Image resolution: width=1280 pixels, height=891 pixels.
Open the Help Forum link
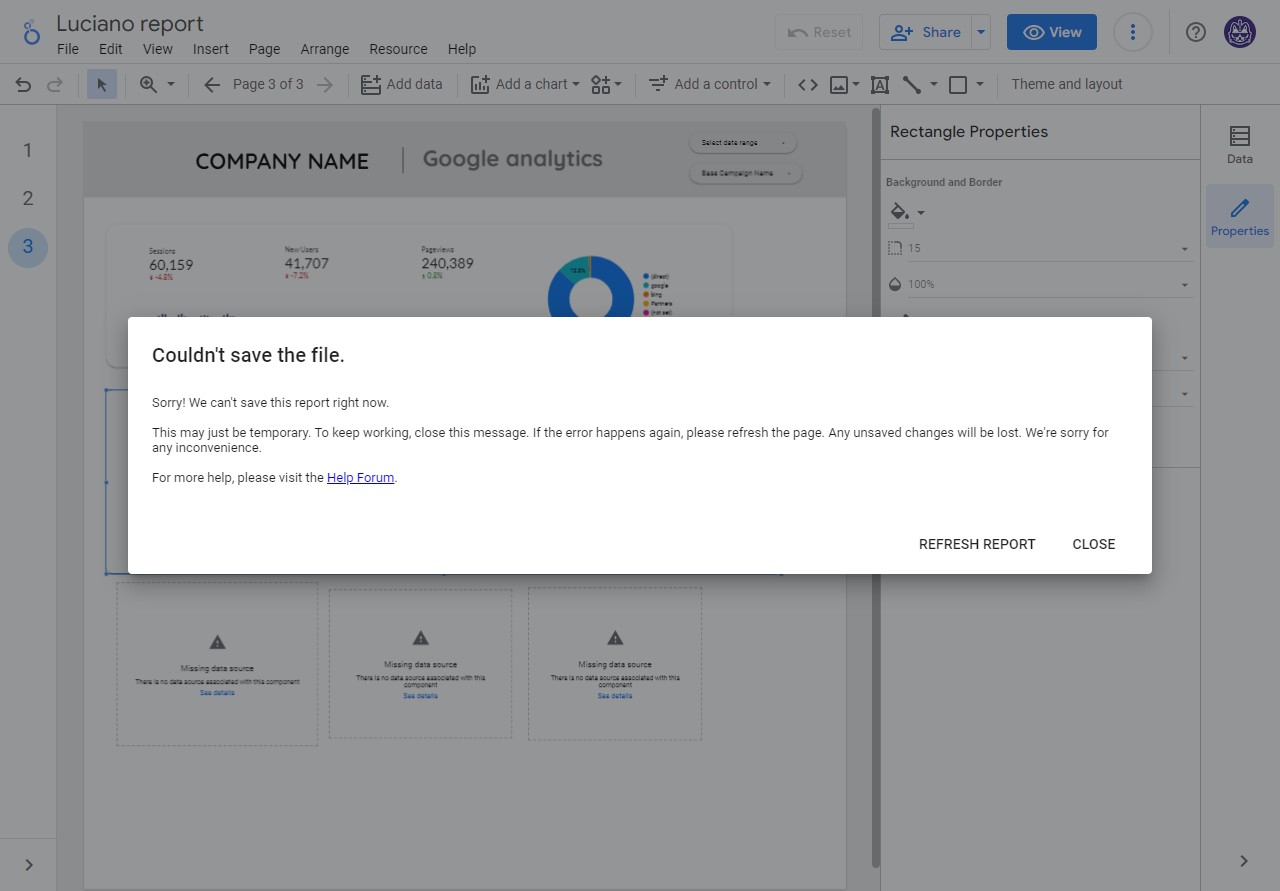[360, 478]
